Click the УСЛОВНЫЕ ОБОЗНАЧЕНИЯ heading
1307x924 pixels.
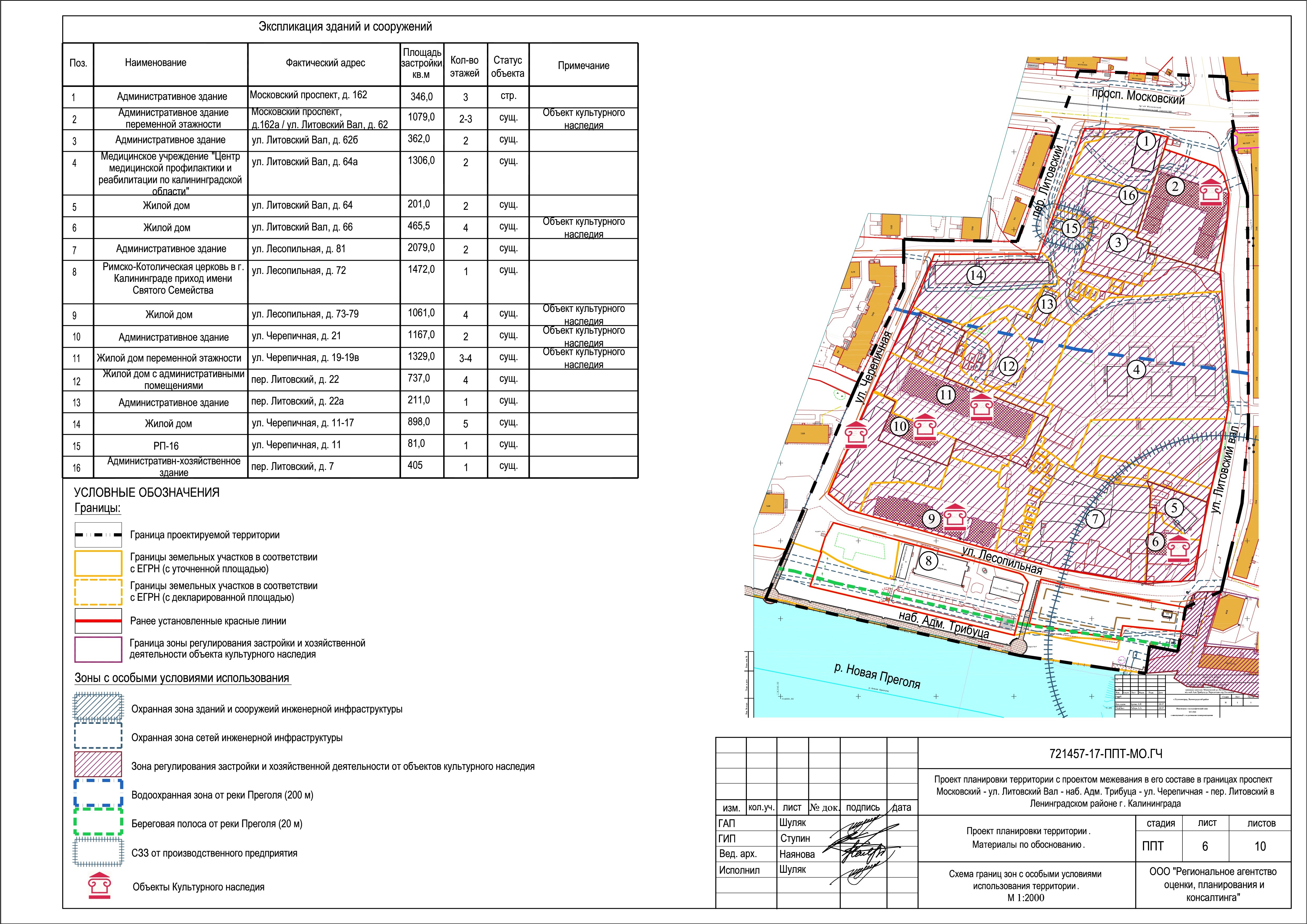(x=147, y=493)
